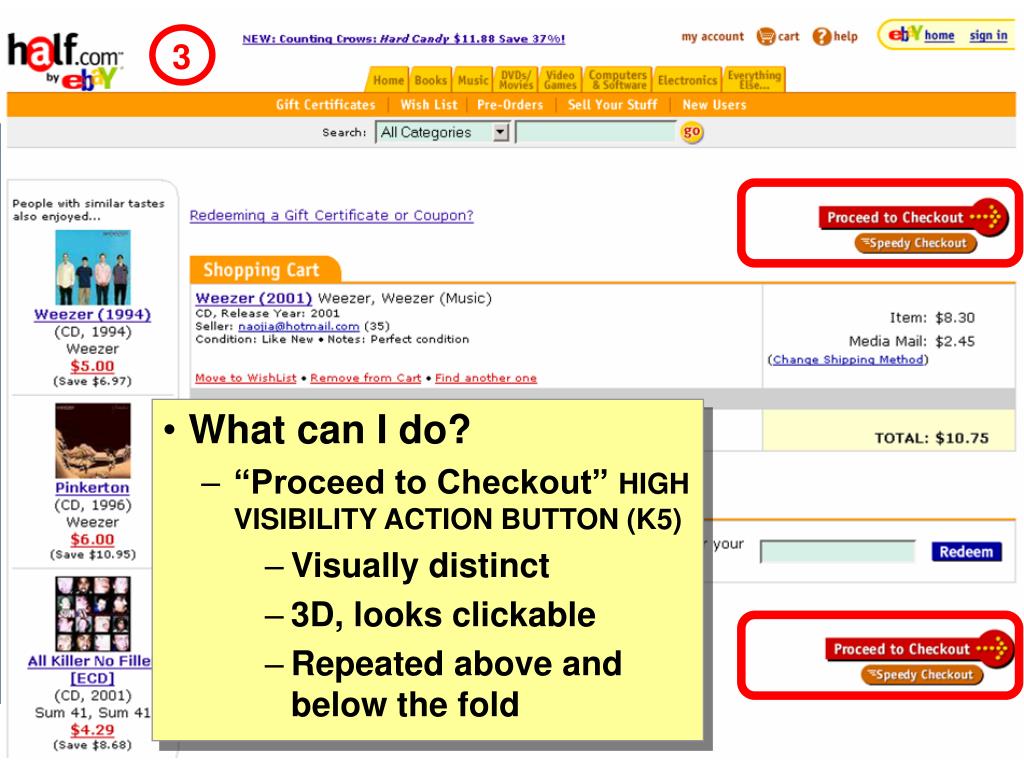Click the round go search button
The width and height of the screenshot is (1024, 768).
pyautogui.click(x=692, y=133)
